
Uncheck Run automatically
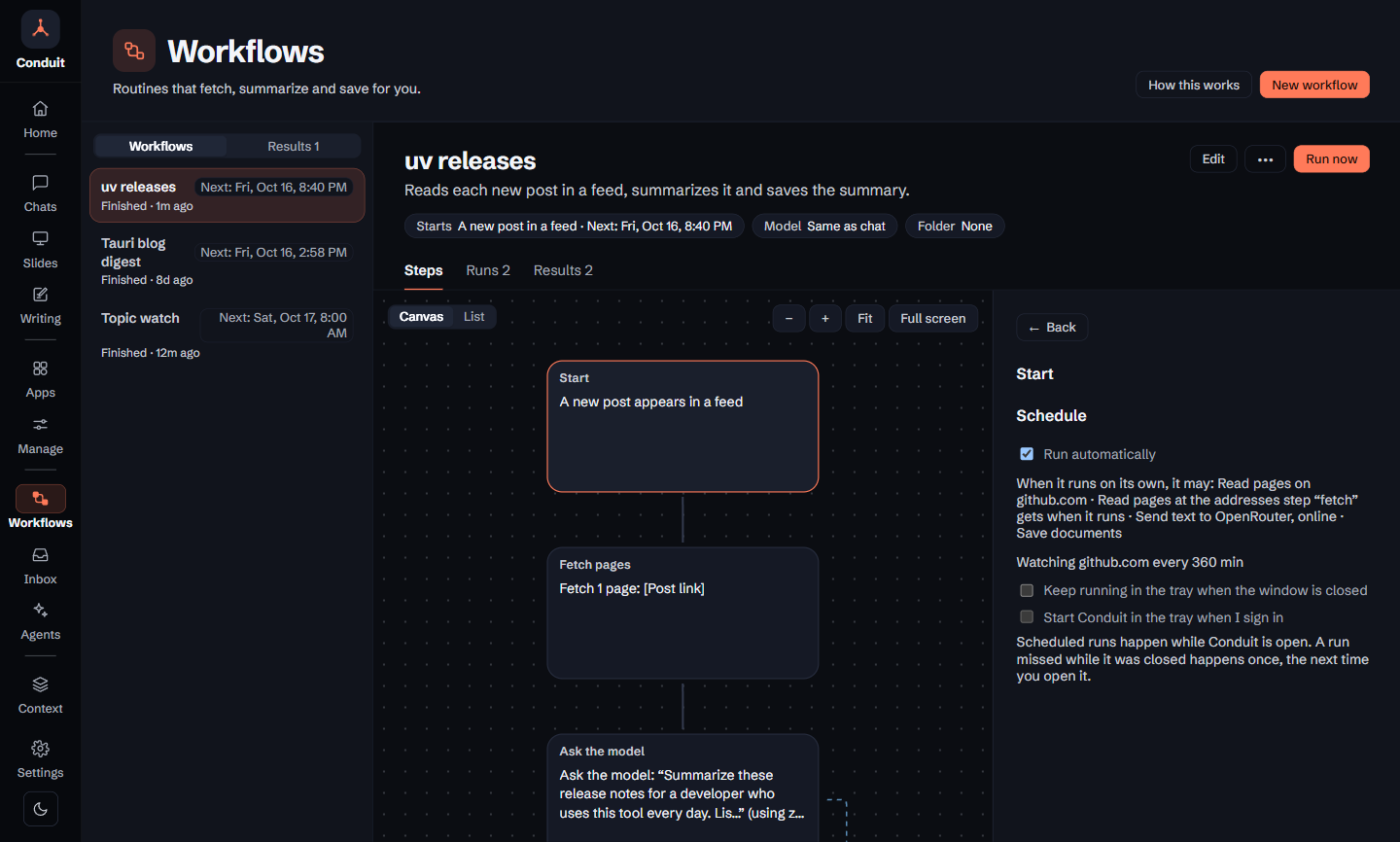point(1027,454)
